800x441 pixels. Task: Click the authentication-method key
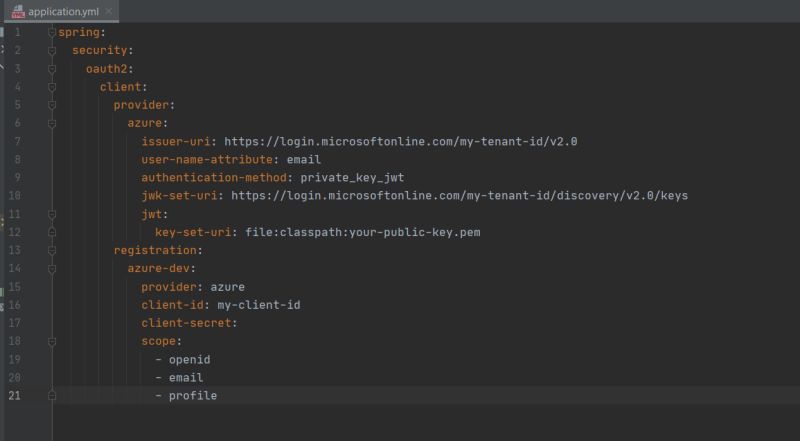[214, 178]
